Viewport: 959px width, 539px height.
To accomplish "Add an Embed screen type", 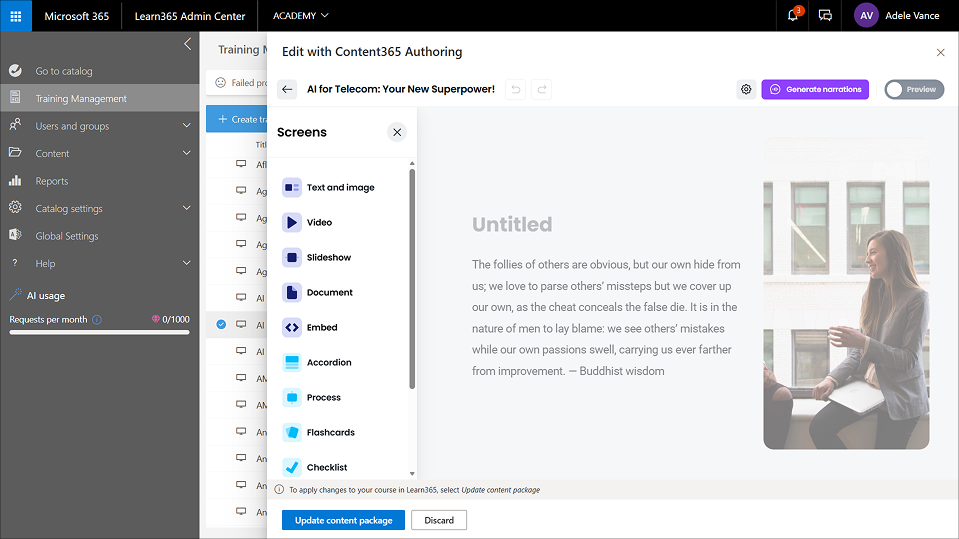I will click(x=291, y=327).
